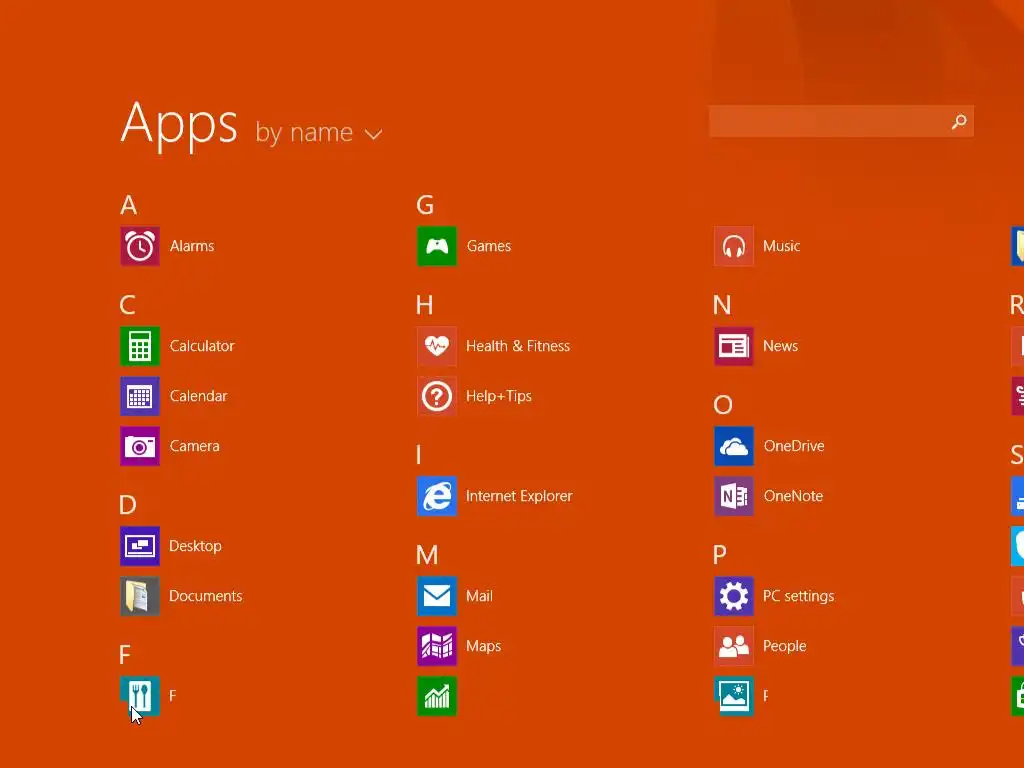
Task: Launch the Health & Fitness heart icon
Action: pos(437,346)
